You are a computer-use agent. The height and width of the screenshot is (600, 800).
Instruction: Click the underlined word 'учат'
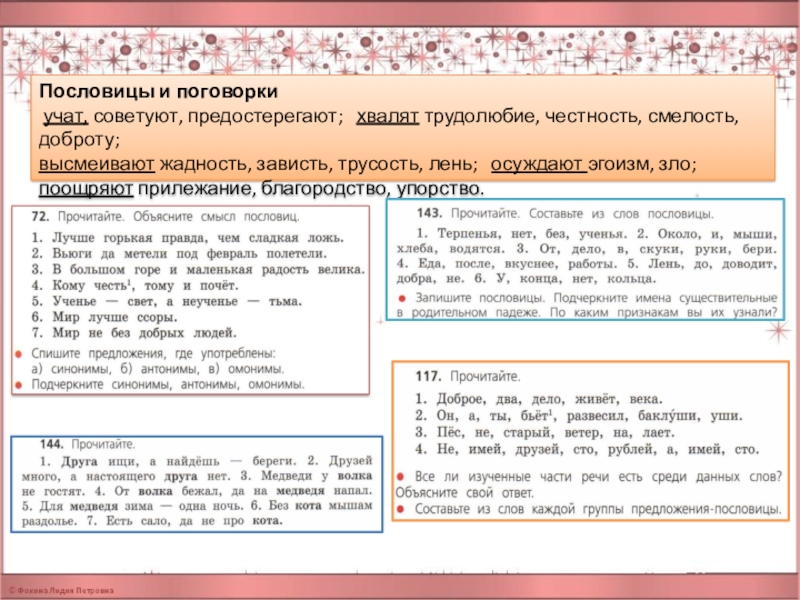click(x=66, y=117)
